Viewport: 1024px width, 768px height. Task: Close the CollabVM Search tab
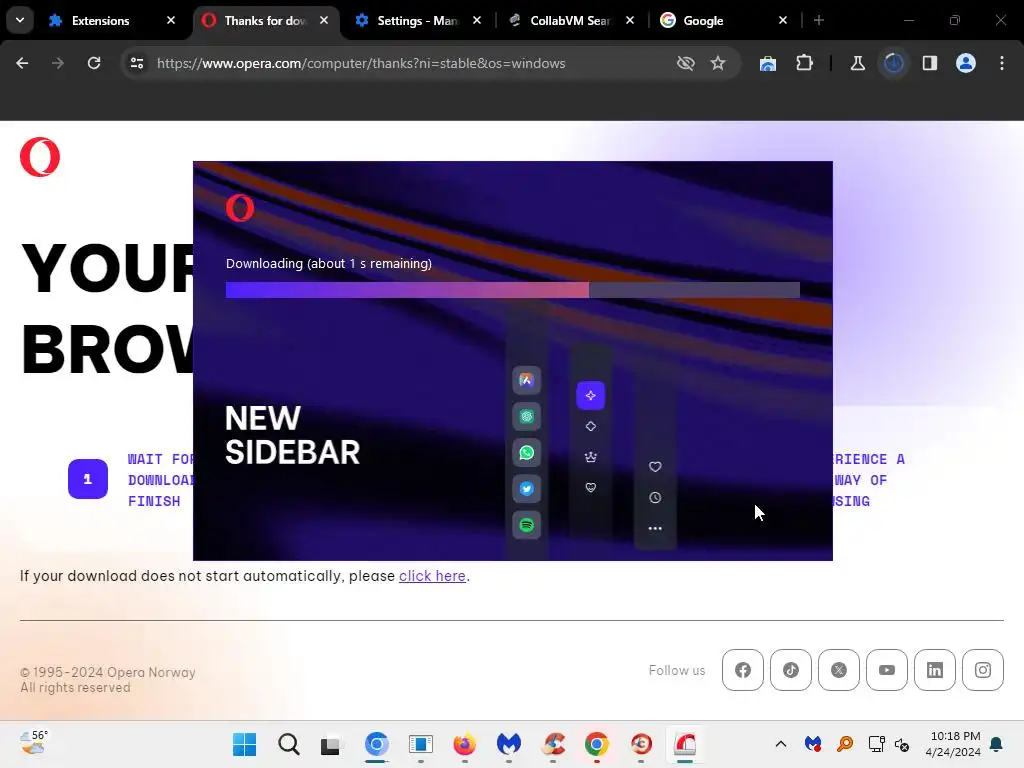click(630, 20)
